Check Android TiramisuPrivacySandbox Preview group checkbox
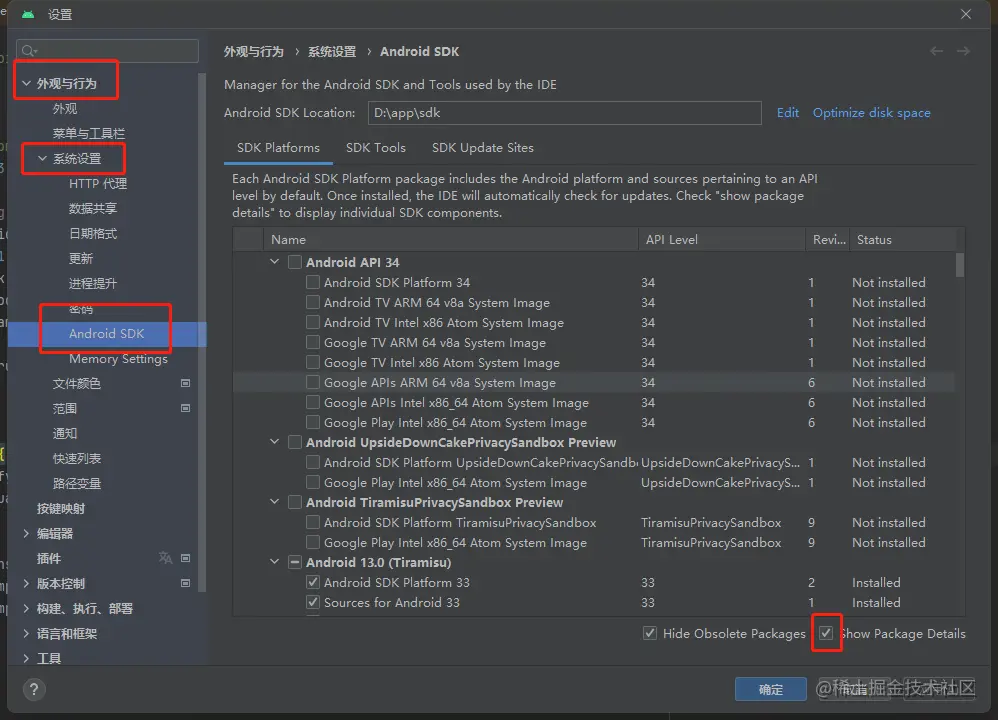Screen dimensions: 998x720 click(x=295, y=502)
